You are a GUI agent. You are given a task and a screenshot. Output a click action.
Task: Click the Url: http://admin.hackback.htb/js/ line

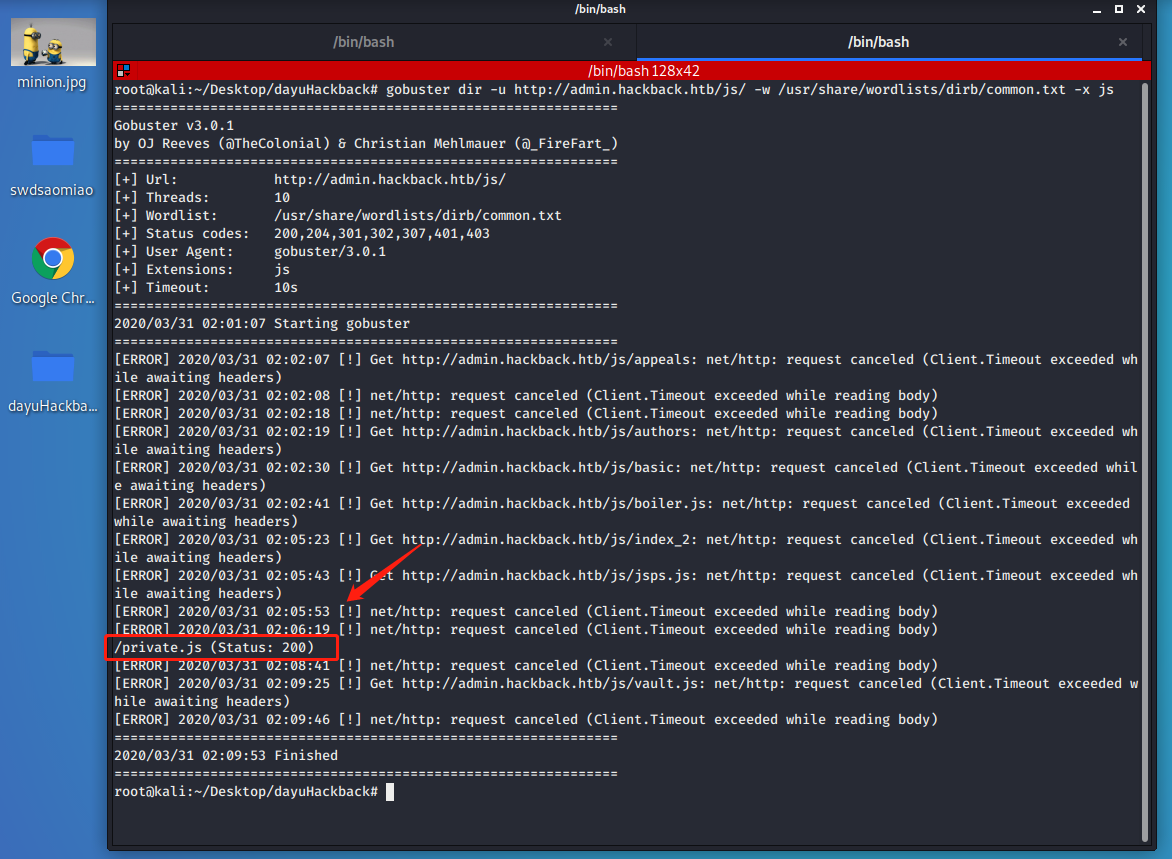(x=309, y=179)
